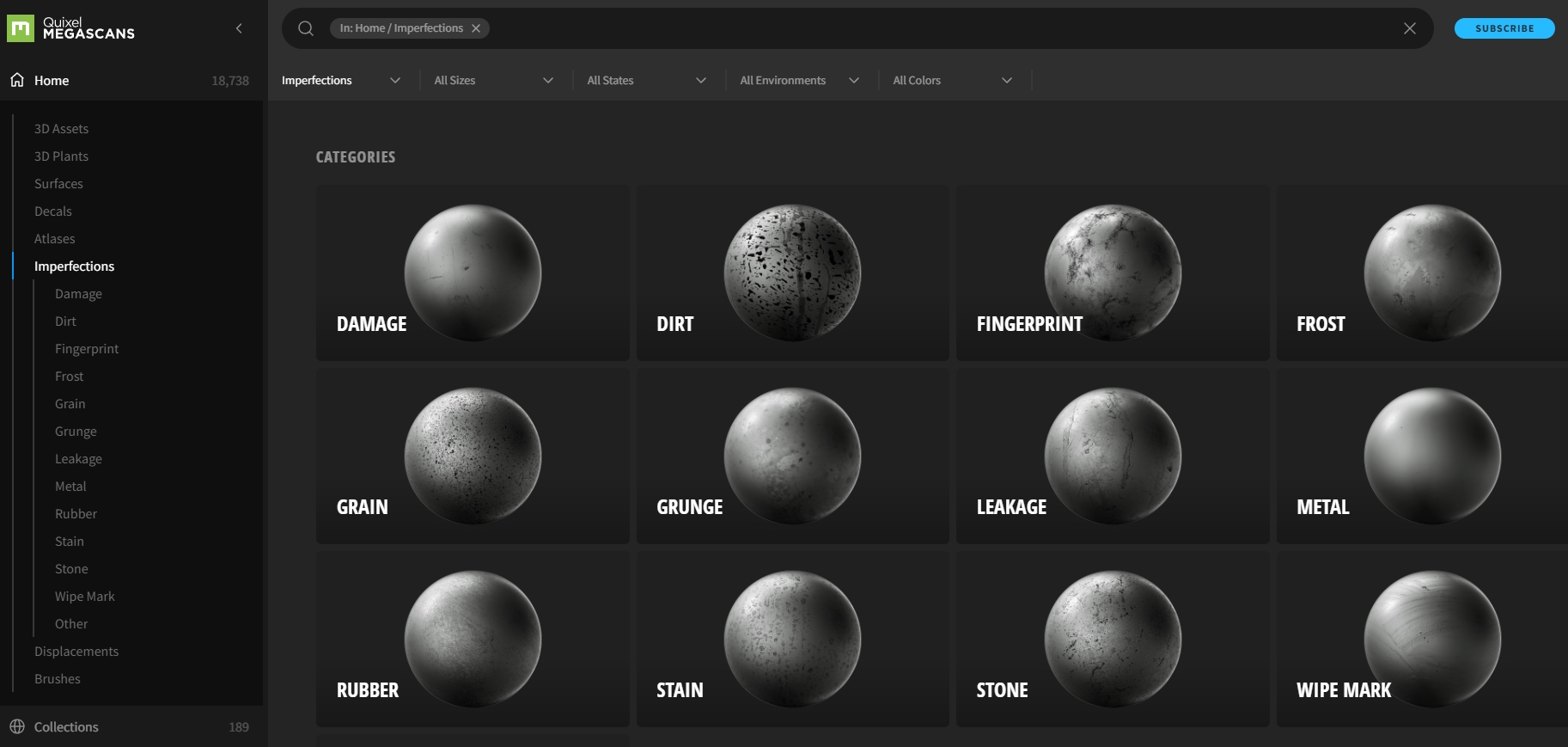Image resolution: width=1568 pixels, height=747 pixels.
Task: Click the Collections globe icon
Action: click(17, 726)
